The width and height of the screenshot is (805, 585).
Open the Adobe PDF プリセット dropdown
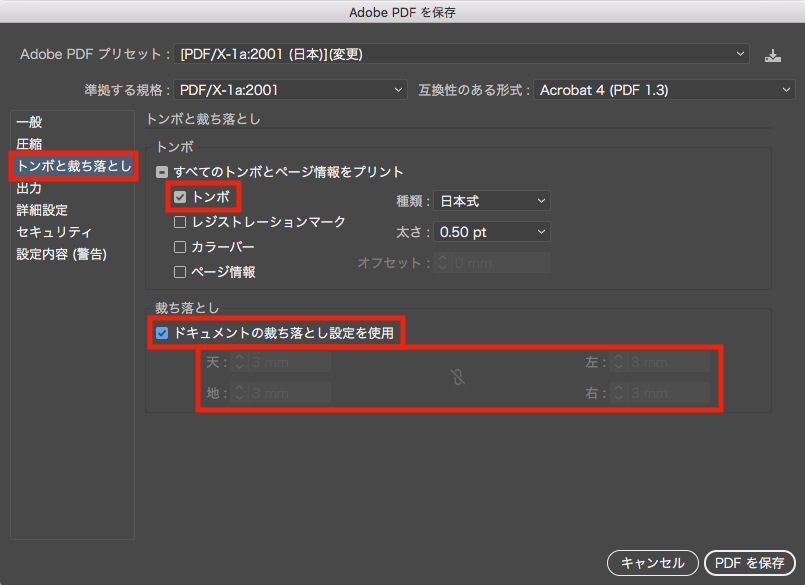coord(462,54)
